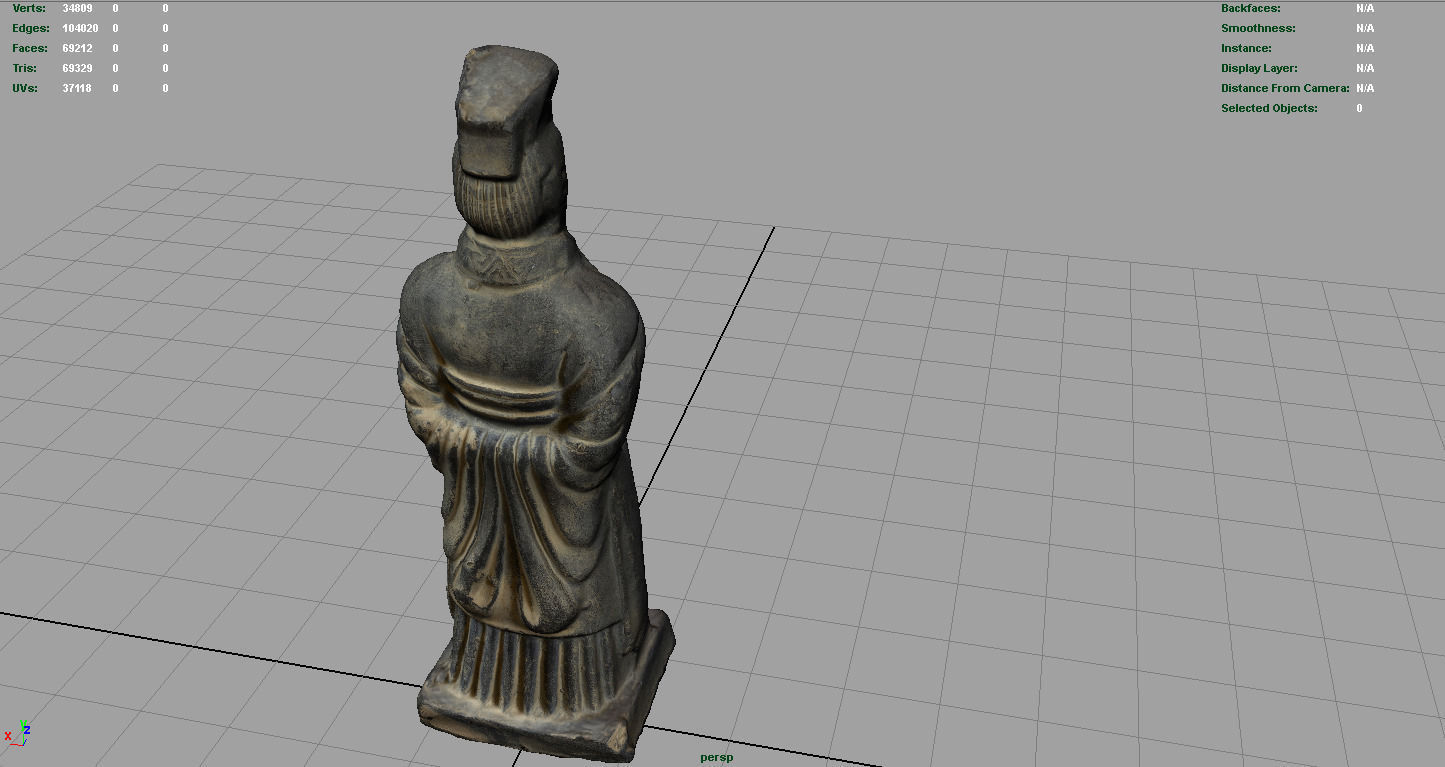Click the N/A value beside Distance From Camera
This screenshot has width=1445, height=767.
pos(1365,88)
